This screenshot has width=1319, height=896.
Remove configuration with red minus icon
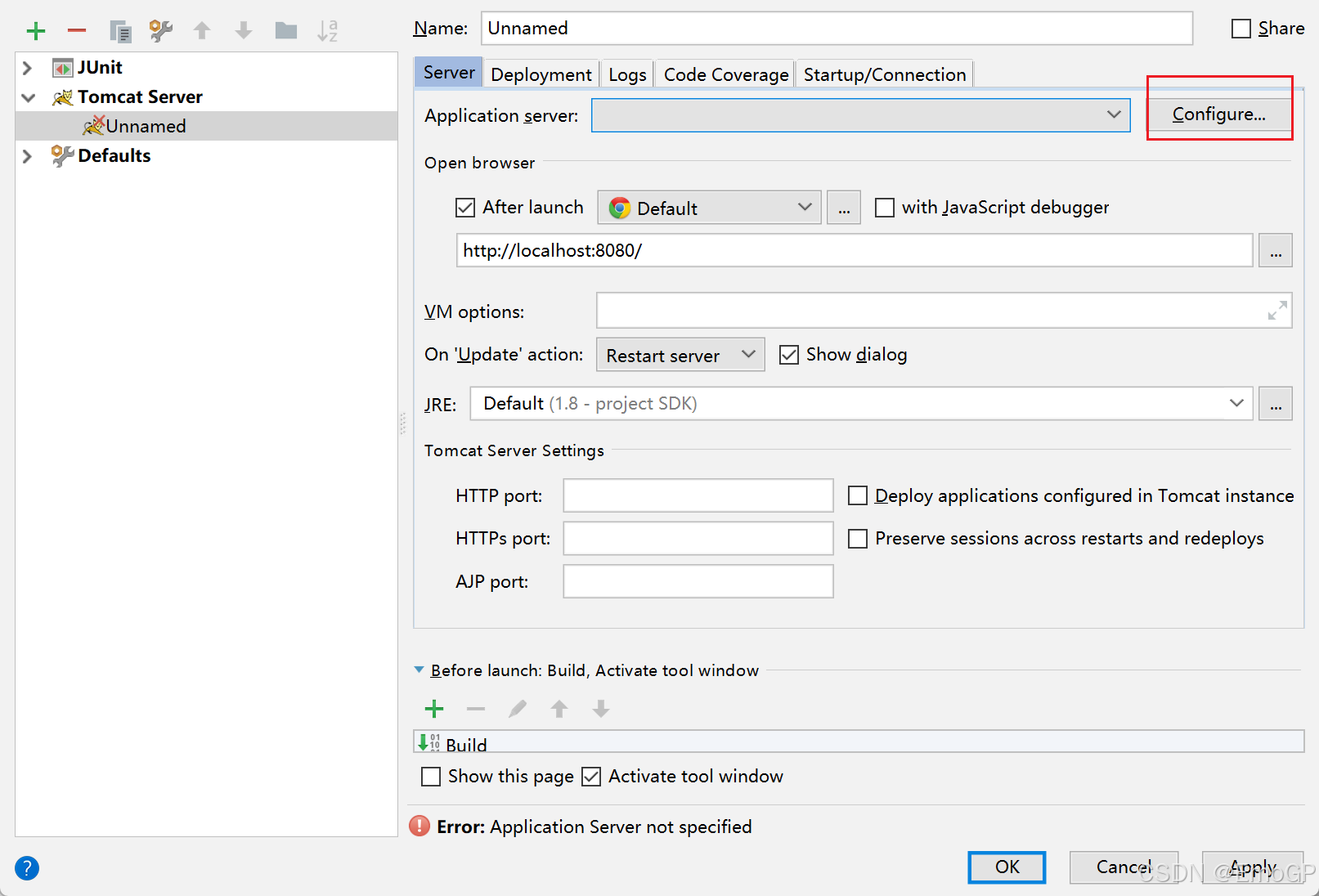[77, 31]
